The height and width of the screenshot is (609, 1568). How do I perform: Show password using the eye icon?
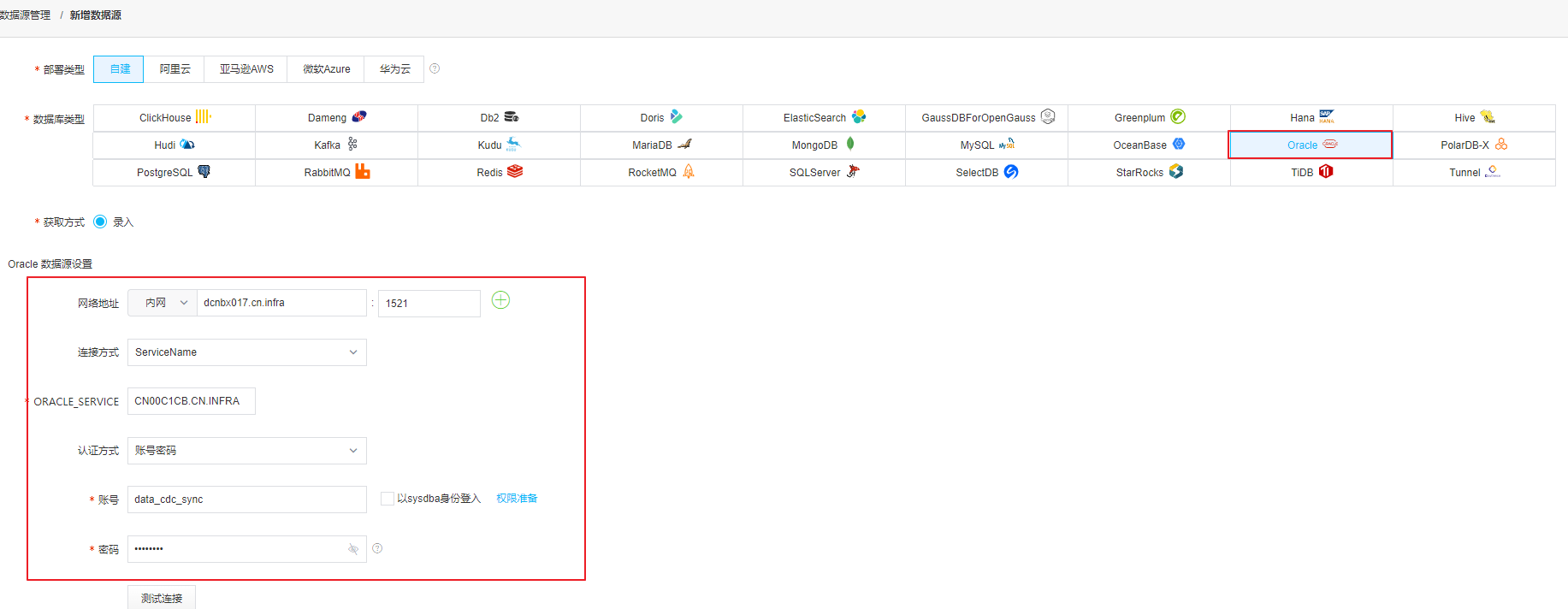pyautogui.click(x=353, y=549)
